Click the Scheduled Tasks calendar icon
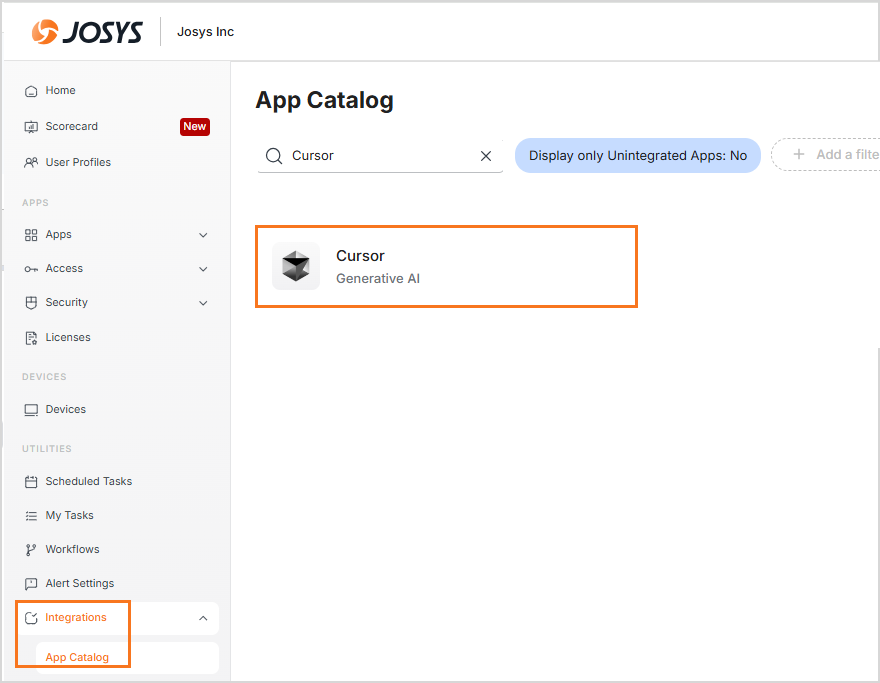The height and width of the screenshot is (683, 880). [31, 482]
